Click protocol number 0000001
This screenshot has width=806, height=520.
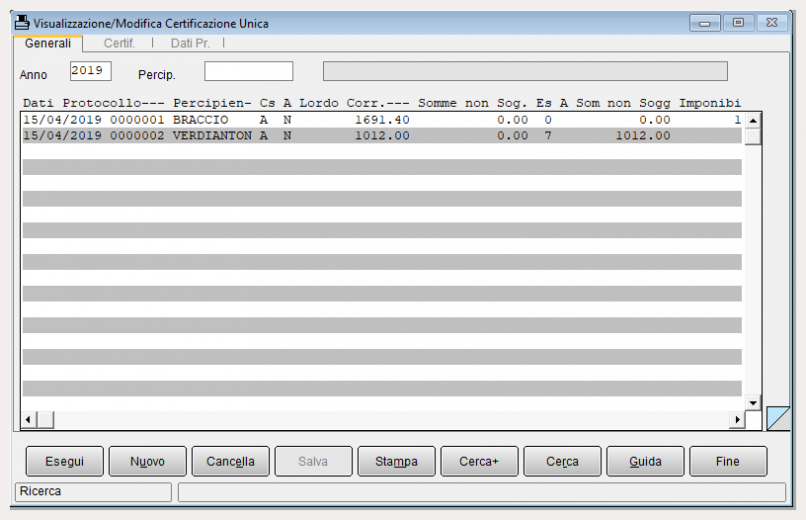(137, 120)
